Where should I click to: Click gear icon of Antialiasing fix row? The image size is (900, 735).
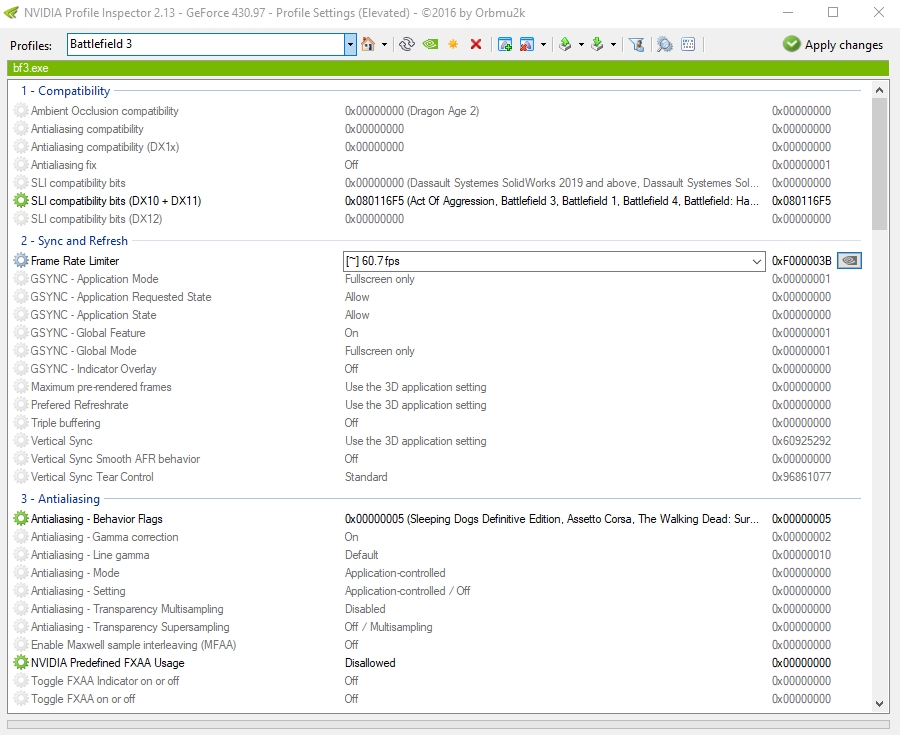tap(21, 165)
